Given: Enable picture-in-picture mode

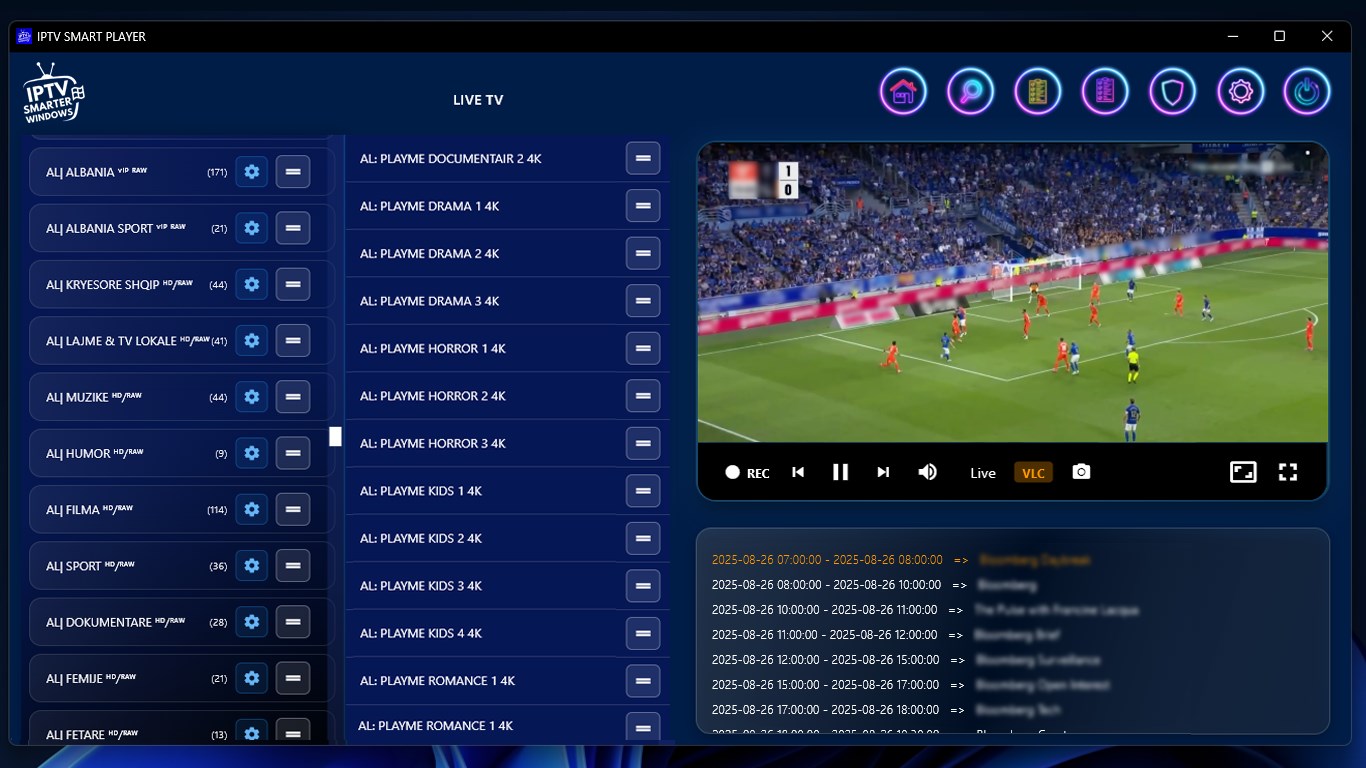Looking at the screenshot, I should click(x=1243, y=471).
